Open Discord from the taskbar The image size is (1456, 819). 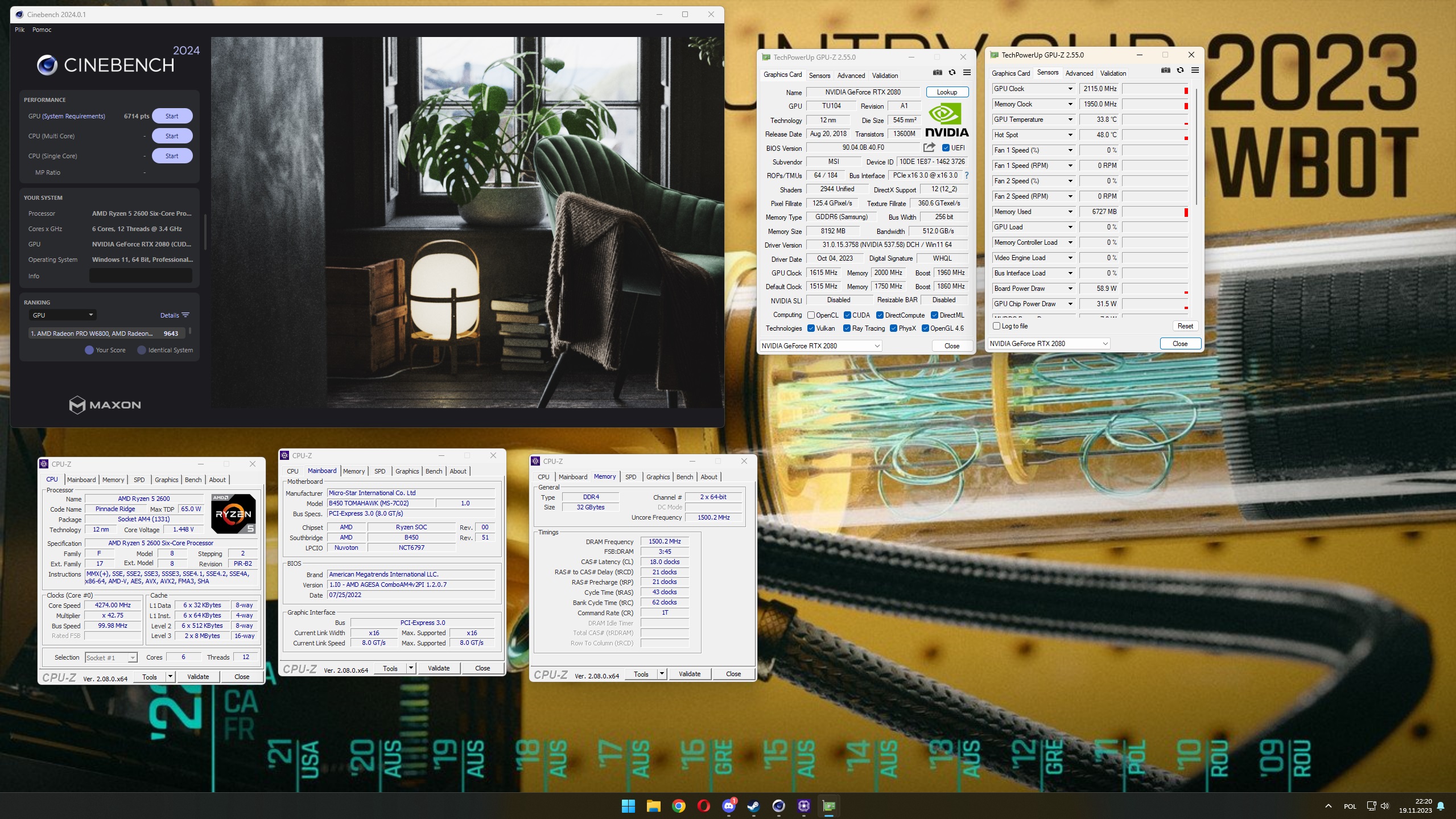click(728, 806)
